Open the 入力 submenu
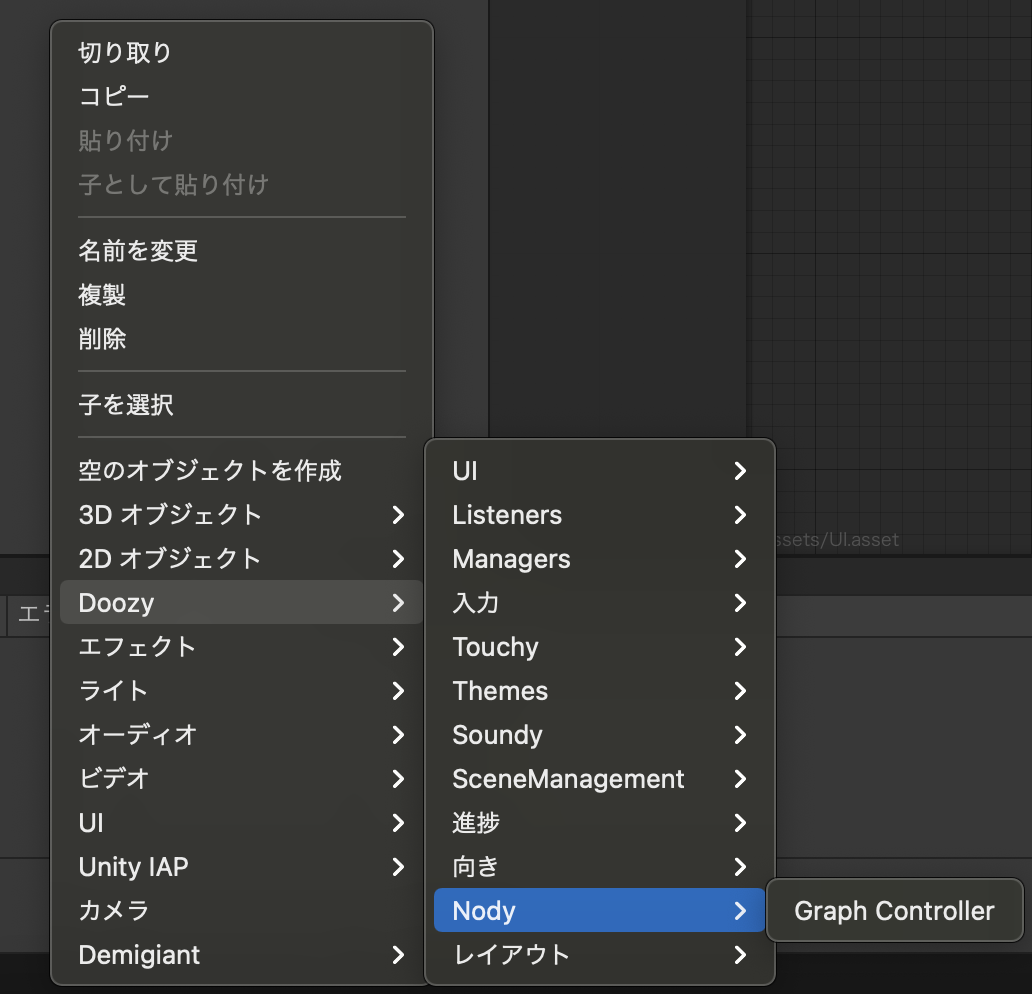Image resolution: width=1032 pixels, height=994 pixels. coord(600,603)
